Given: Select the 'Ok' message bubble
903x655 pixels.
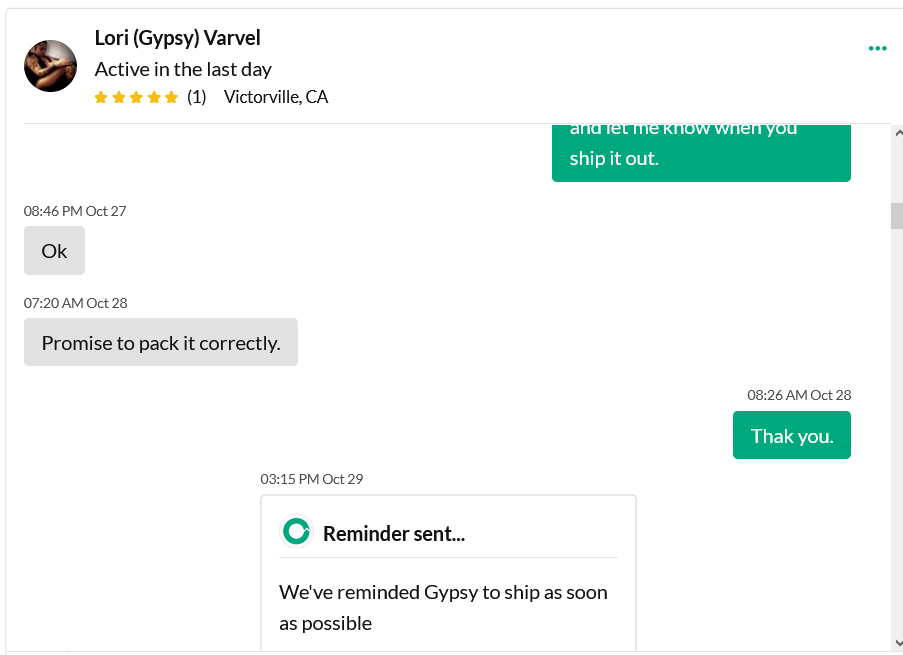Looking at the screenshot, I should [x=54, y=251].
